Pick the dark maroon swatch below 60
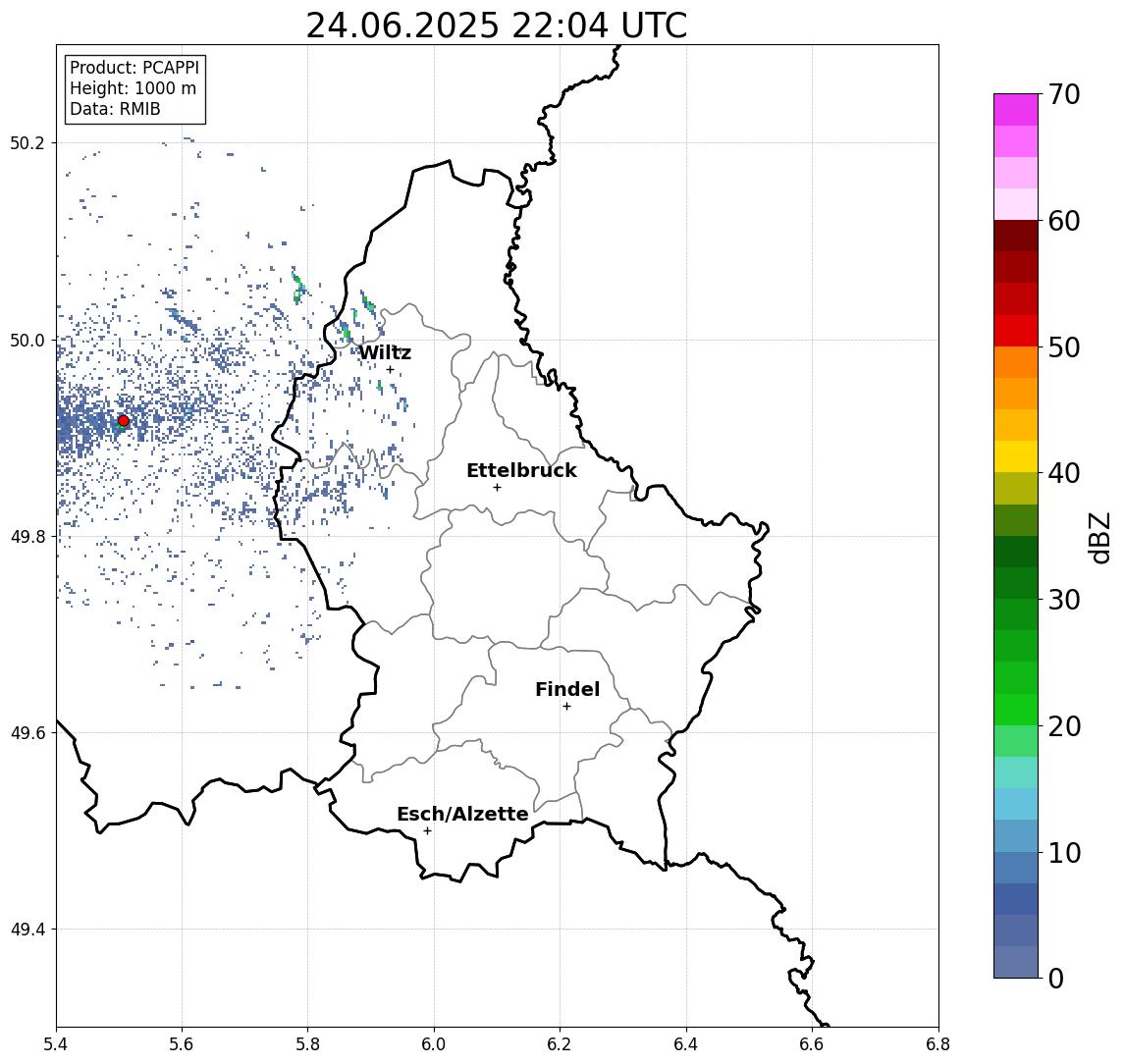Screen dimensions: 1124x1064 1016,236
